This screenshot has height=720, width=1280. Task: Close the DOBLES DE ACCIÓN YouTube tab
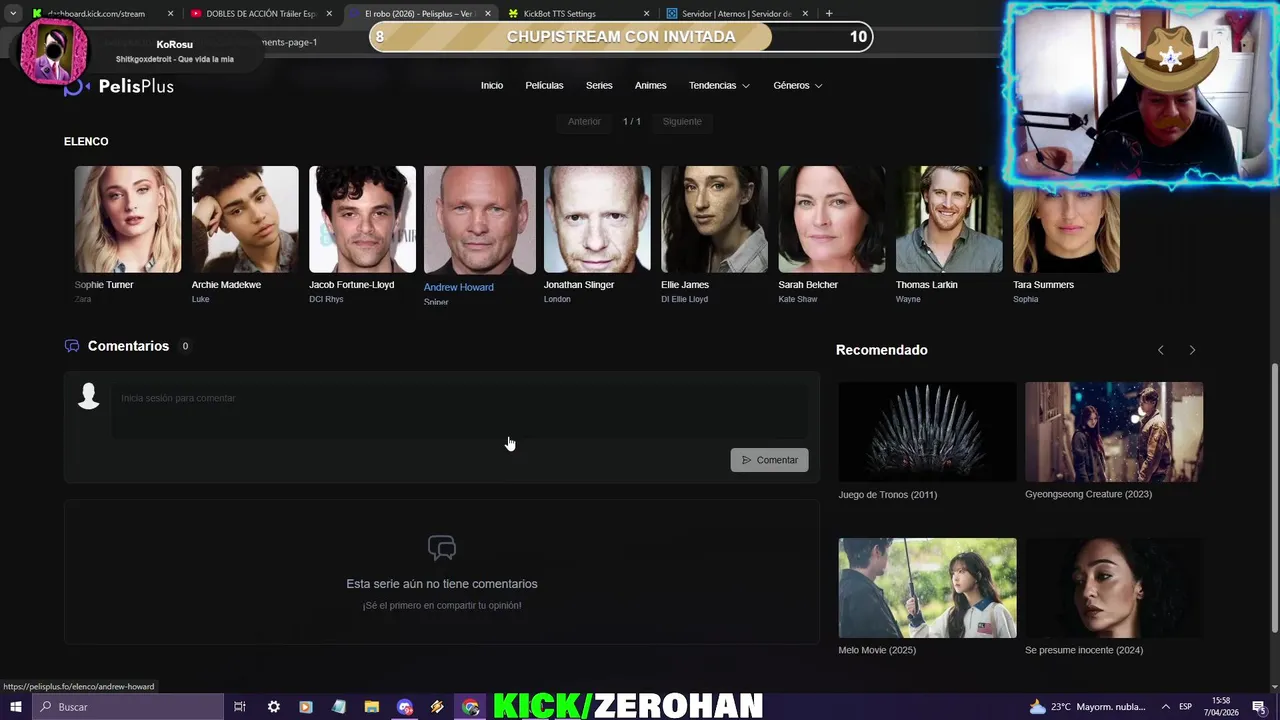(329, 14)
